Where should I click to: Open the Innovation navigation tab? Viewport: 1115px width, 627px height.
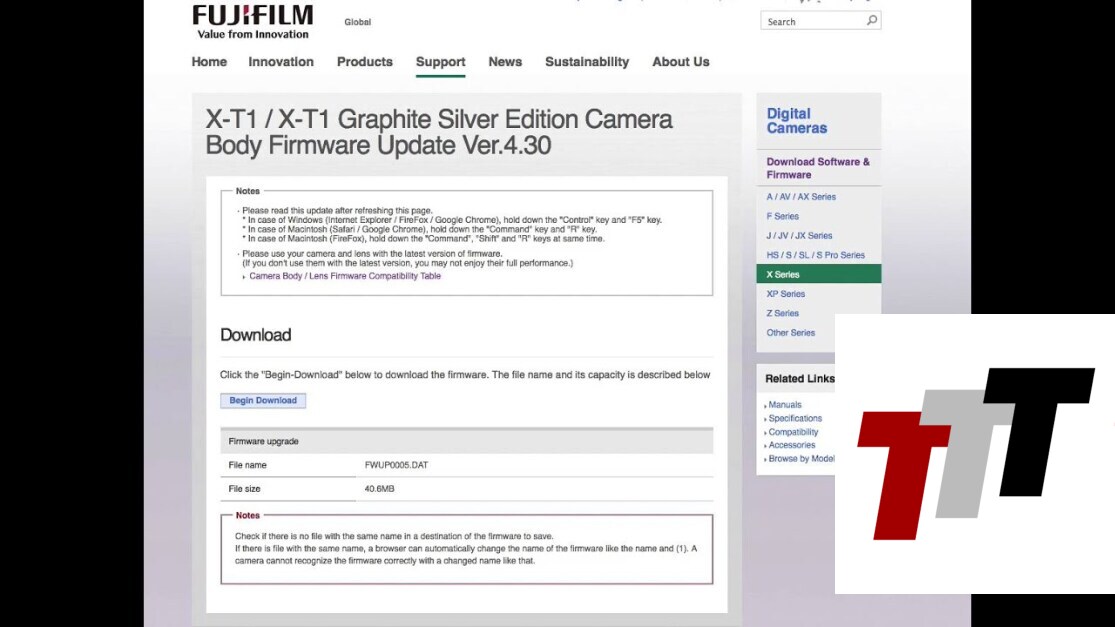tap(281, 62)
